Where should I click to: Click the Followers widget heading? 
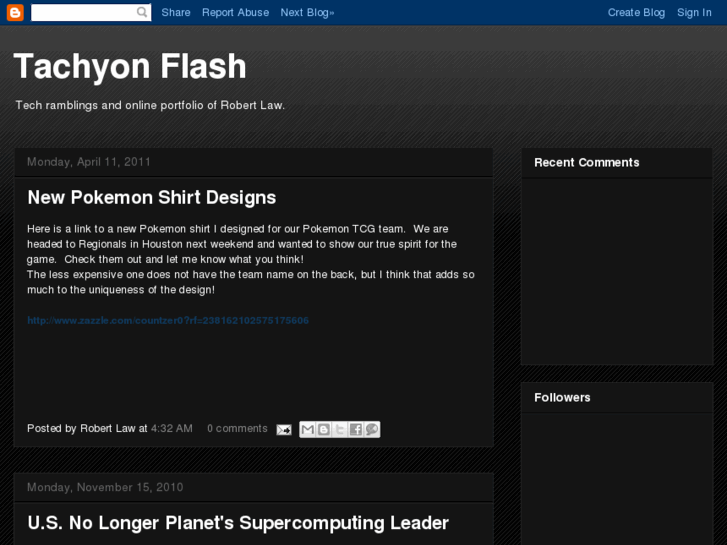click(562, 398)
